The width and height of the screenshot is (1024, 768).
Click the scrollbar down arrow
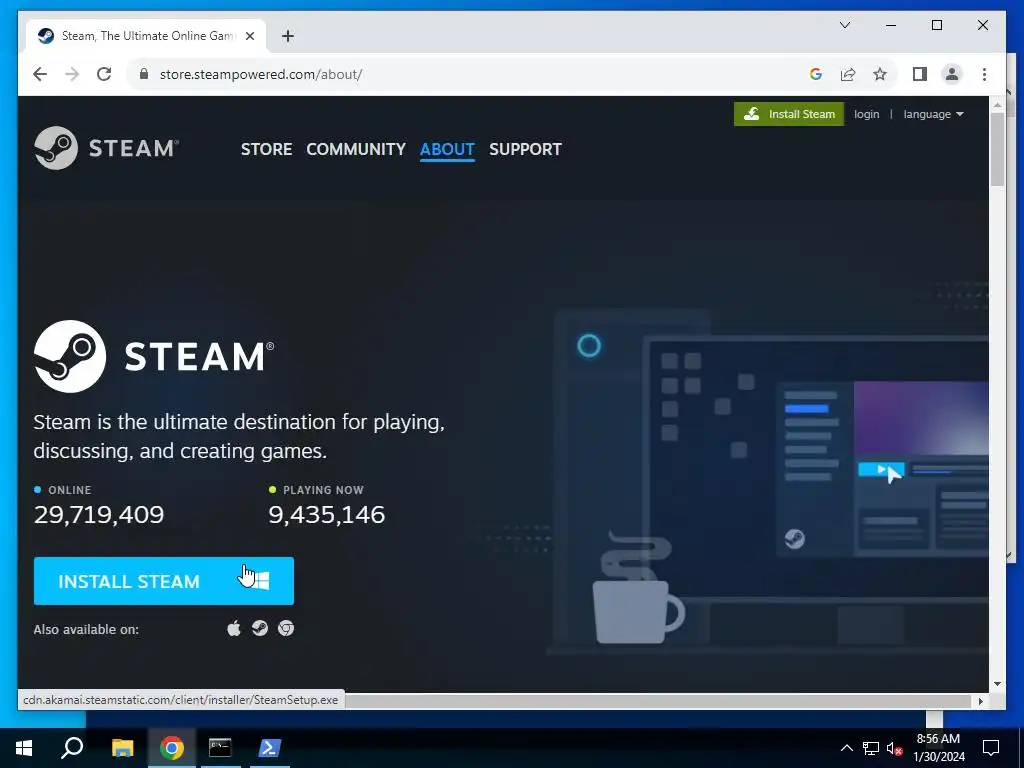[x=997, y=684]
